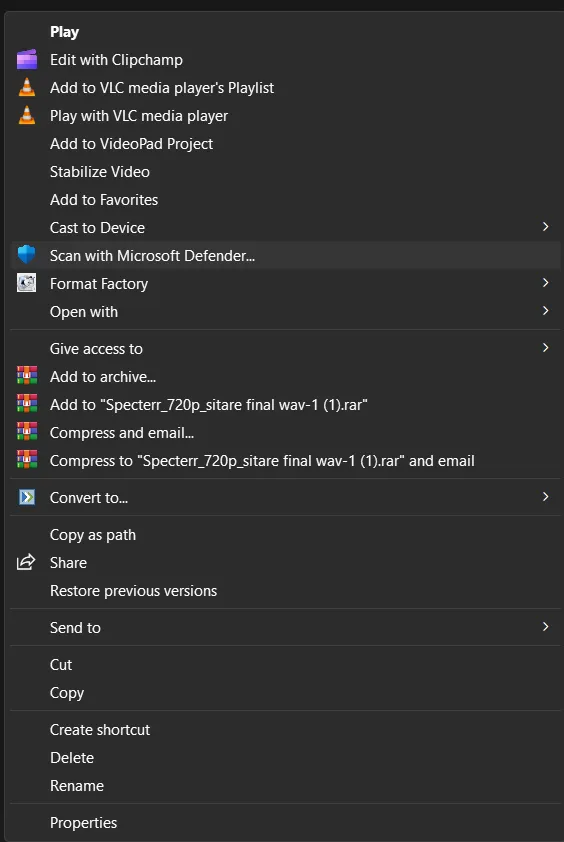Click WinRAR icon beside Compress to rar and email
Image resolution: width=564 pixels, height=842 pixels.
27,460
